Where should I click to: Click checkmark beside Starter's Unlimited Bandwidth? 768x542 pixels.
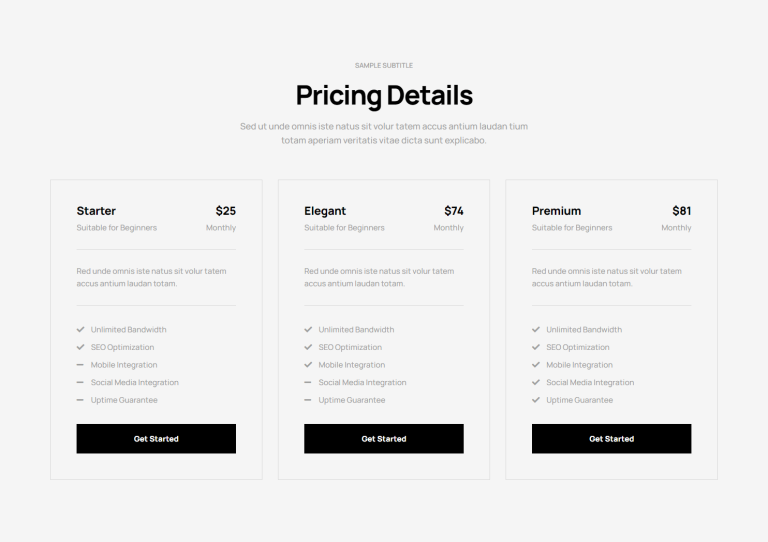[x=81, y=330]
